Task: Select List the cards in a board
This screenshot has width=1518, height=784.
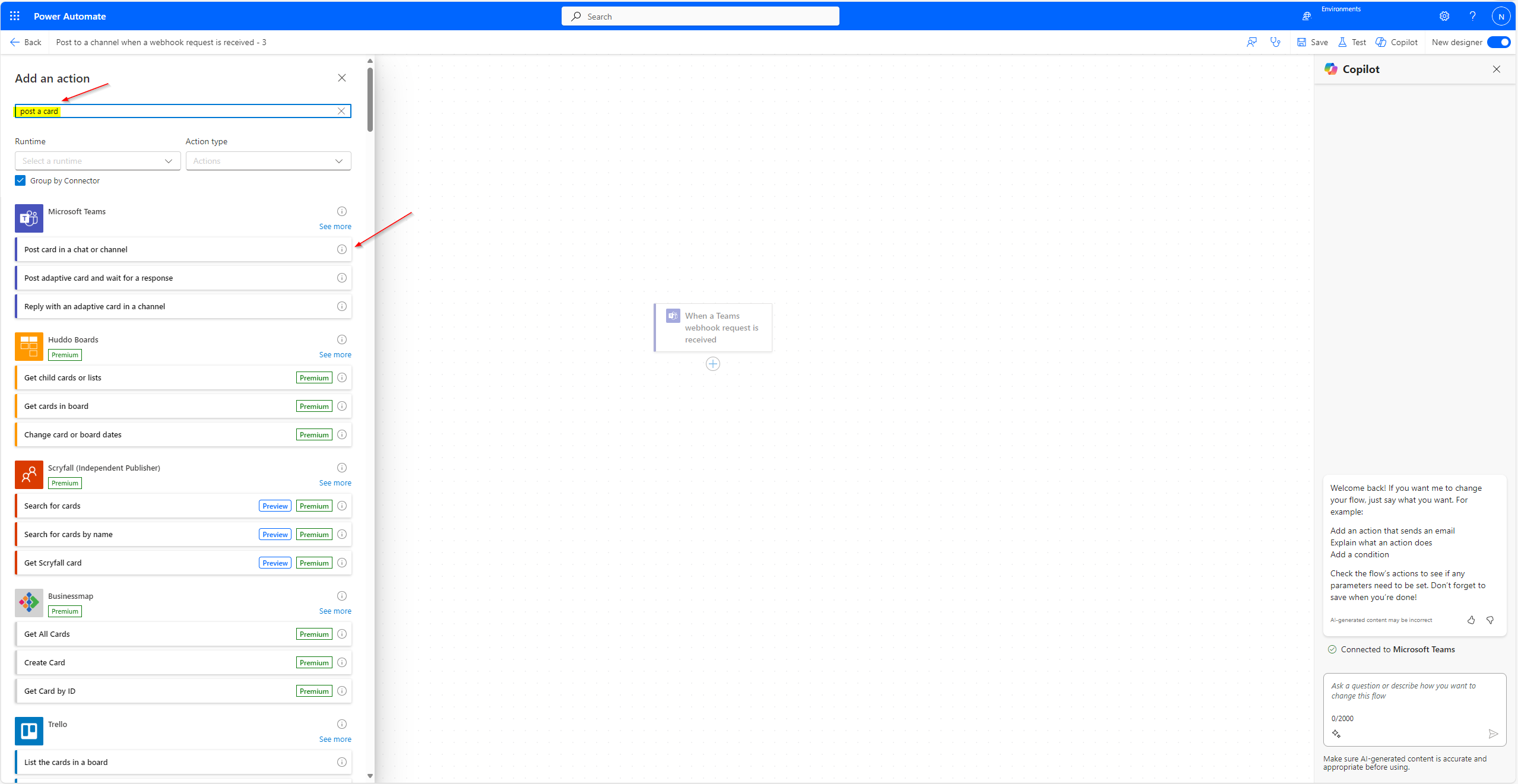Action: (x=183, y=762)
